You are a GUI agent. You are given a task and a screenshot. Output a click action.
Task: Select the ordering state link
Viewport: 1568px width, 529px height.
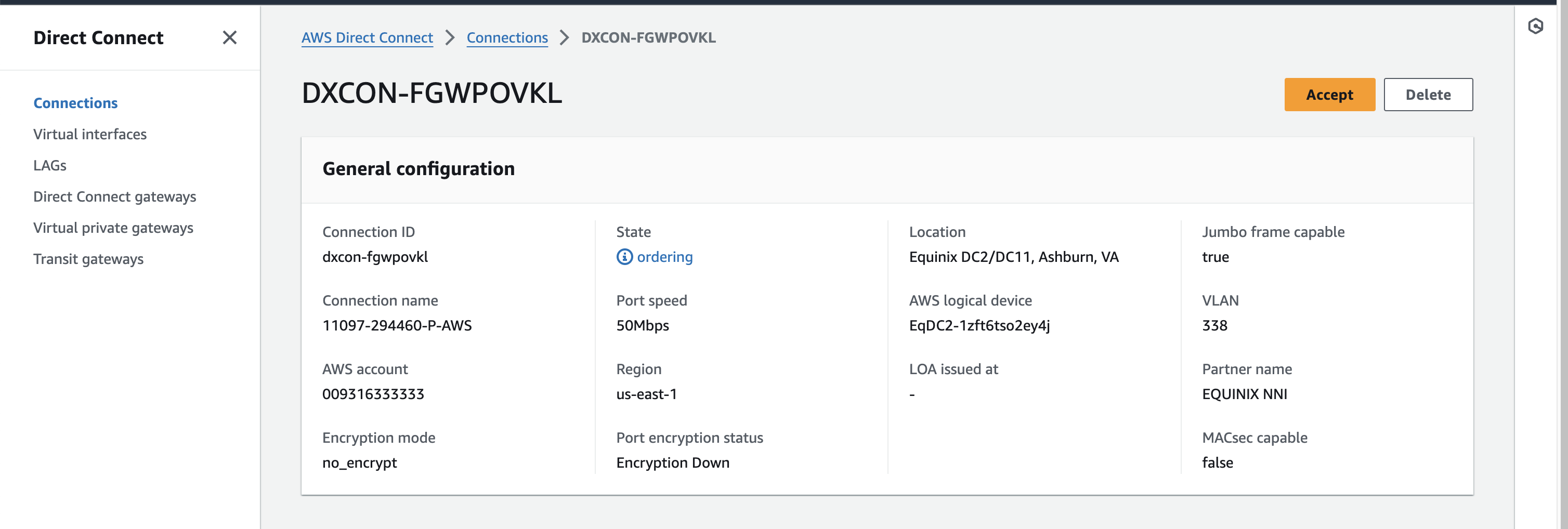click(665, 256)
